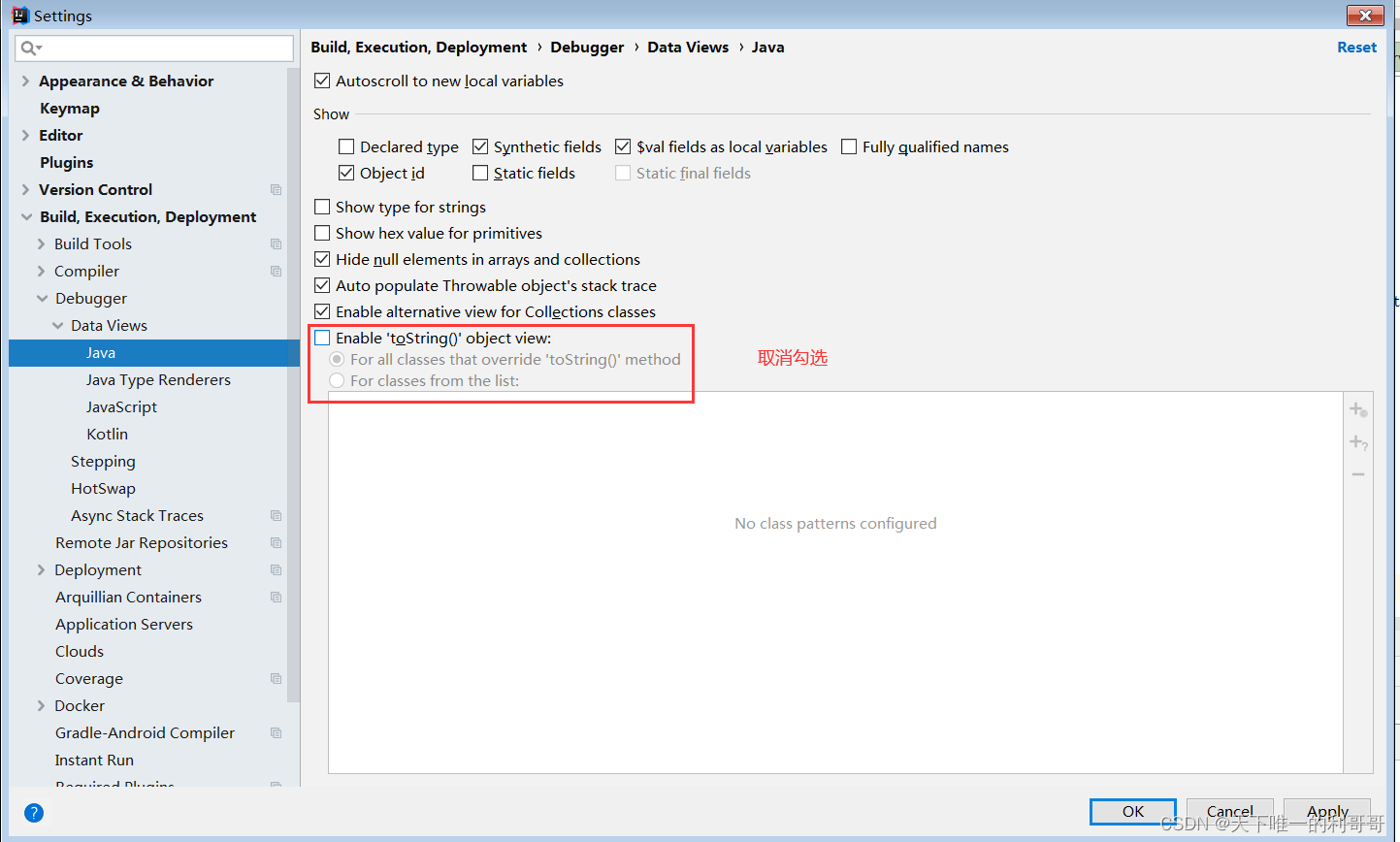Toggle Autoscroll to new local variables
1400x842 pixels.
322,81
